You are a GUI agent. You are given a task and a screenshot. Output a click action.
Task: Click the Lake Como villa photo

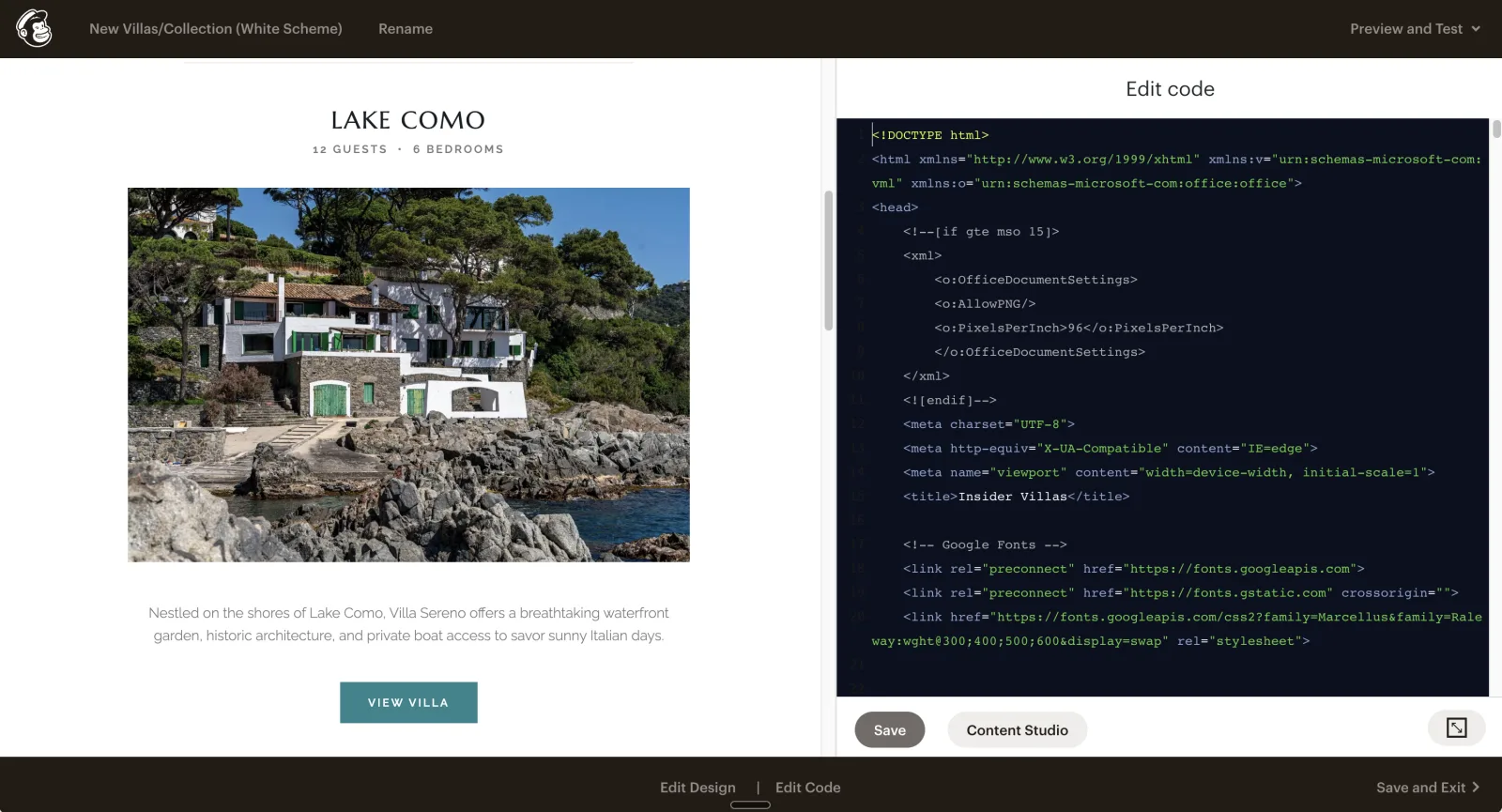pos(408,375)
